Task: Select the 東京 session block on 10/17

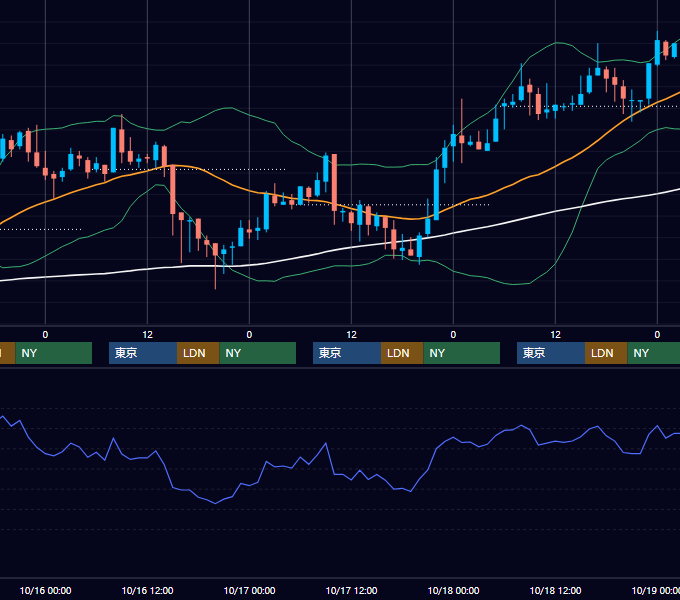Action: 347,353
